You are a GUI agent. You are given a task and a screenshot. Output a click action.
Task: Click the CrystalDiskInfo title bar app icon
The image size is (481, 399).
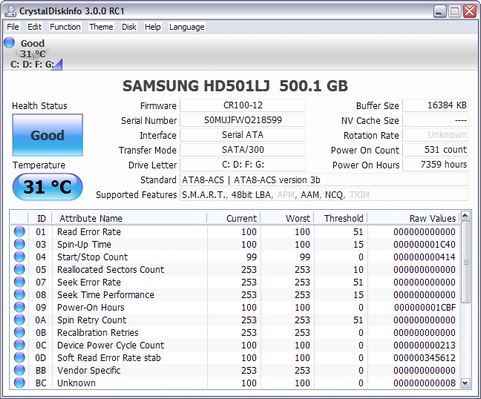point(11,11)
